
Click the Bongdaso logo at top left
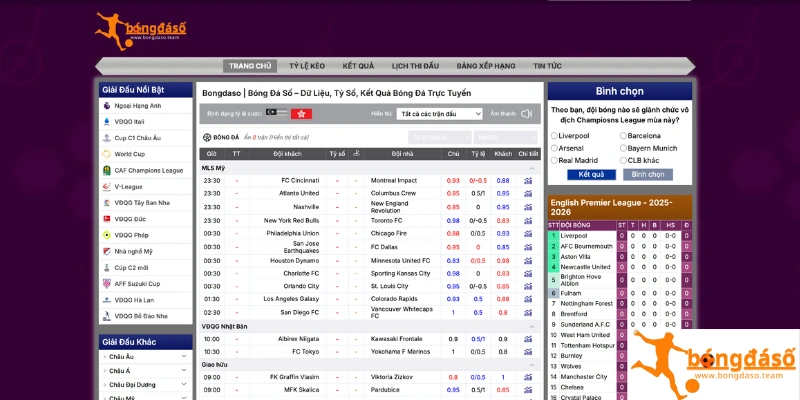(x=141, y=32)
